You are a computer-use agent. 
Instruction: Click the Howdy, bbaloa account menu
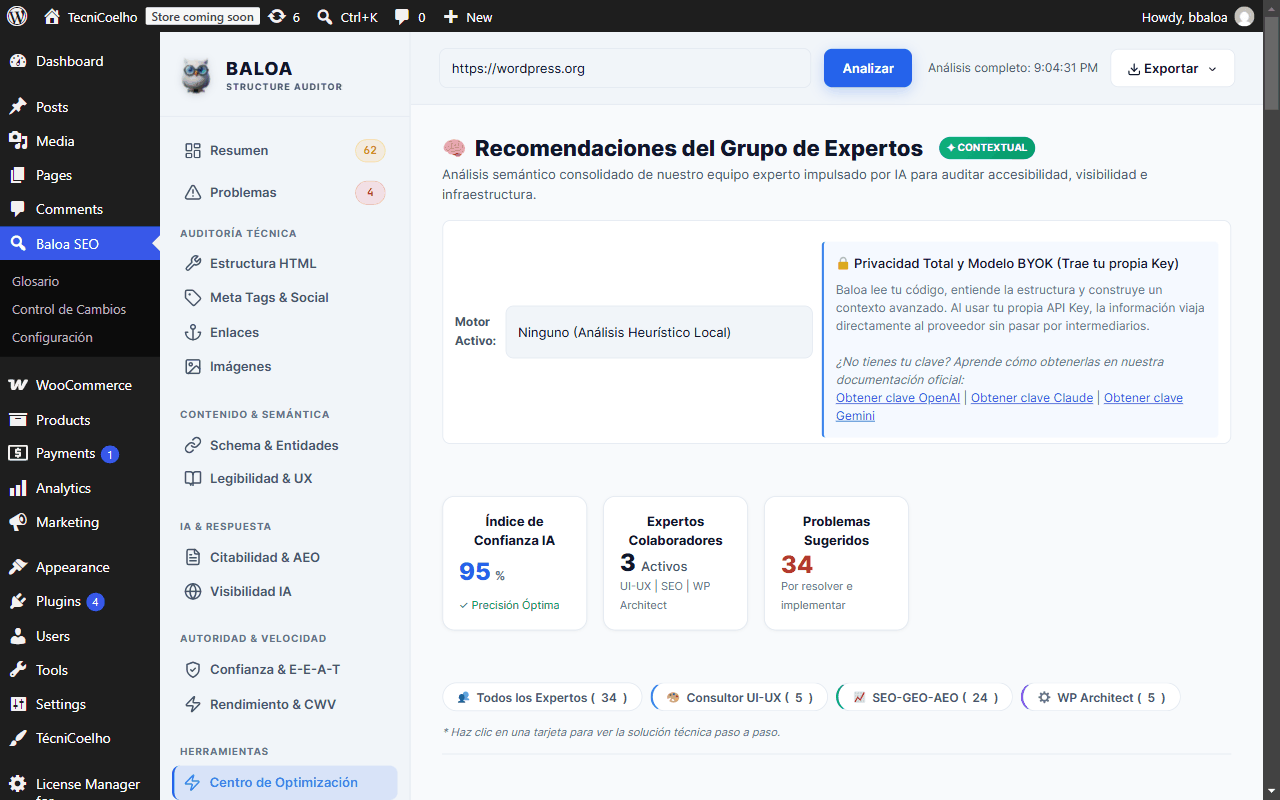click(x=1197, y=16)
